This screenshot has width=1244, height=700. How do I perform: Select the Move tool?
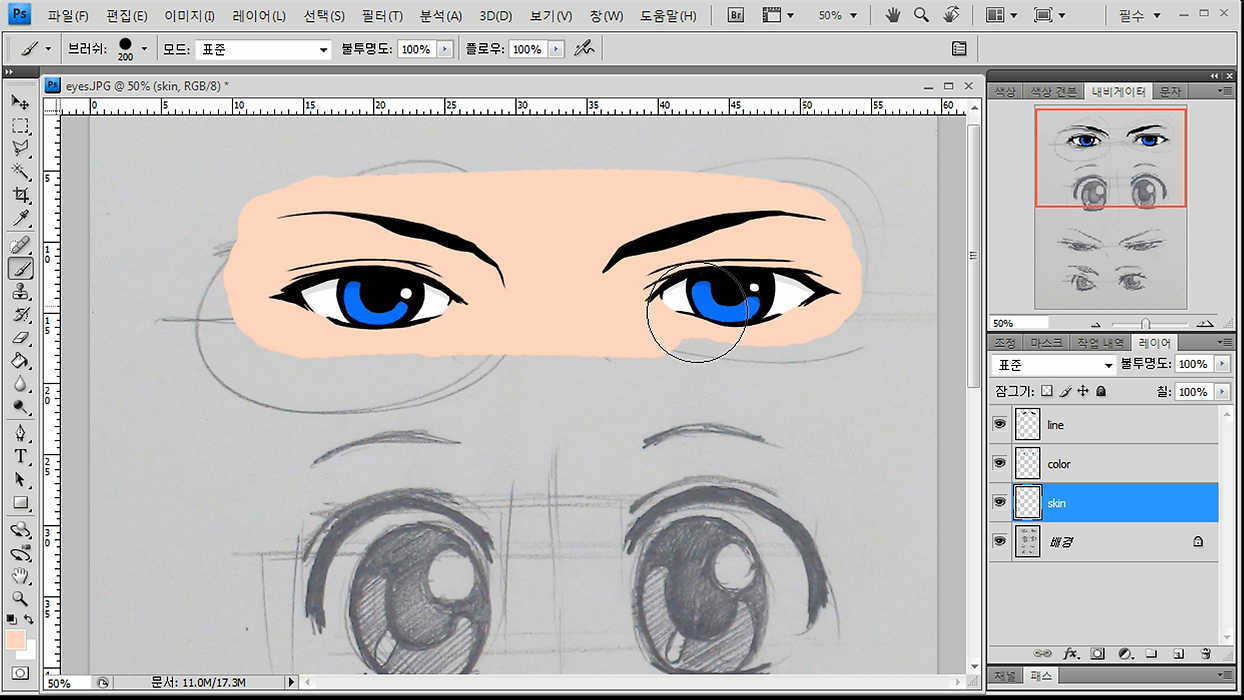point(20,102)
